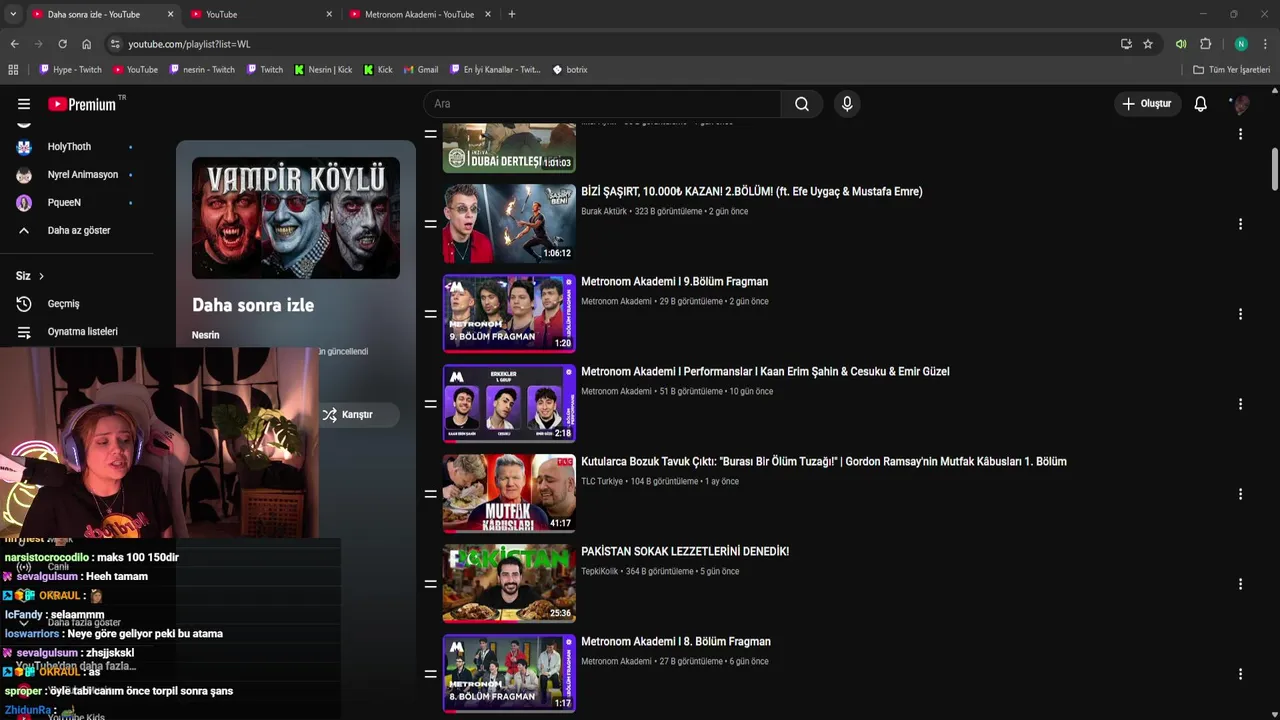Open Hype - Twitch bookmark
1280x720 pixels.
click(x=70, y=70)
